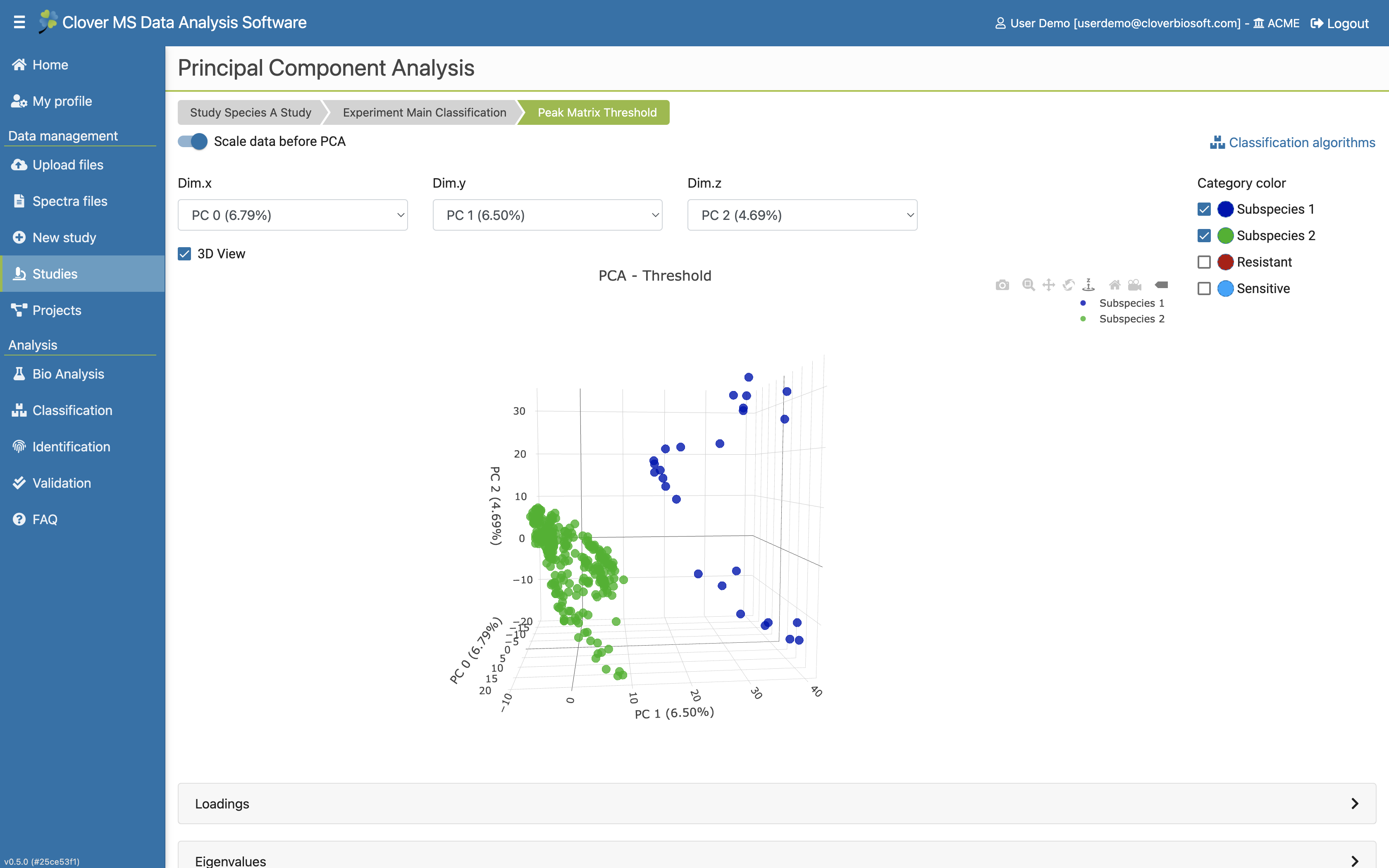Screen dimensions: 1389x868
Task: Toggle hover closest-data tag icon
Action: pyautogui.click(x=1160, y=285)
